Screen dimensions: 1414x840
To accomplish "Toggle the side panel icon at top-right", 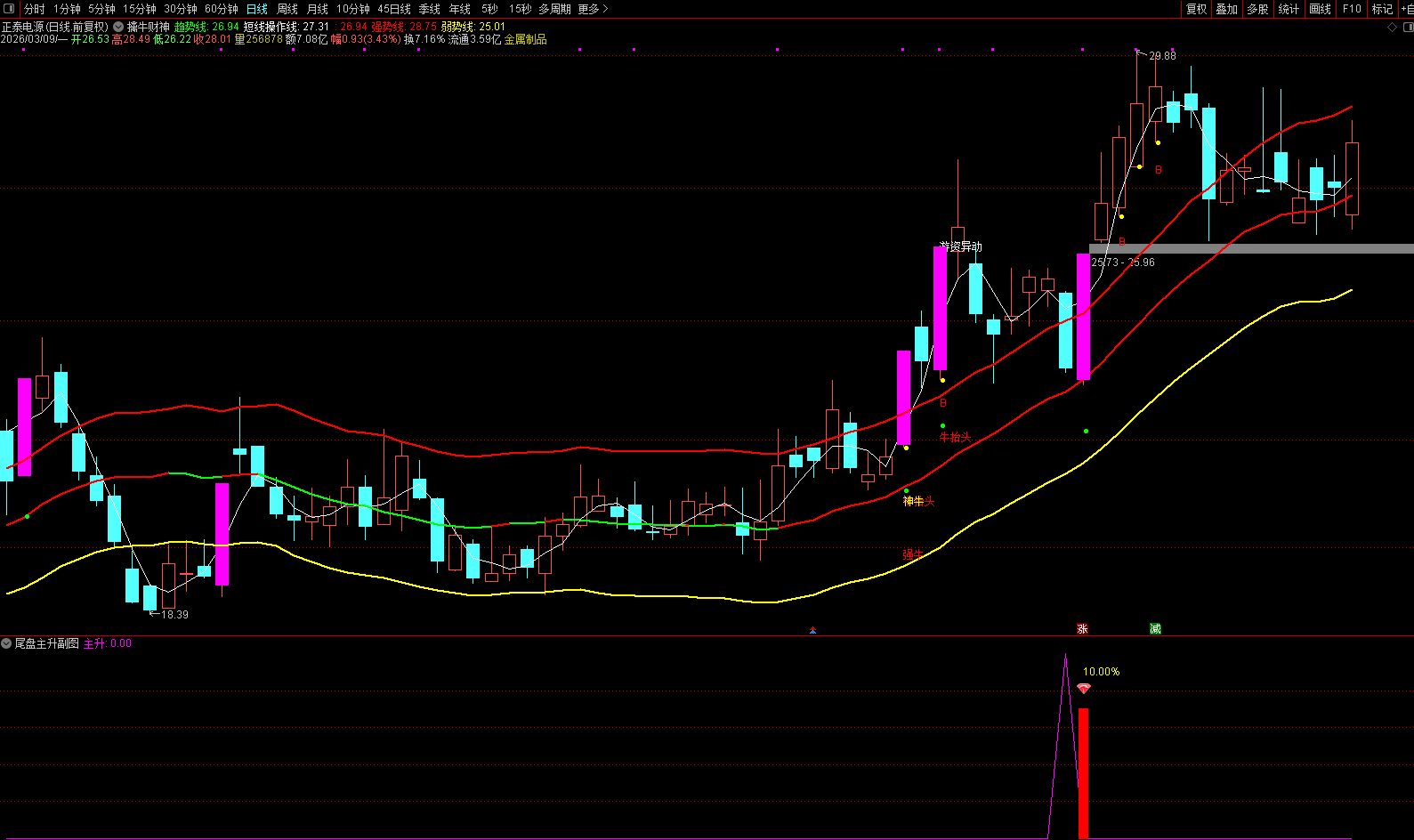I will coord(1408,28).
